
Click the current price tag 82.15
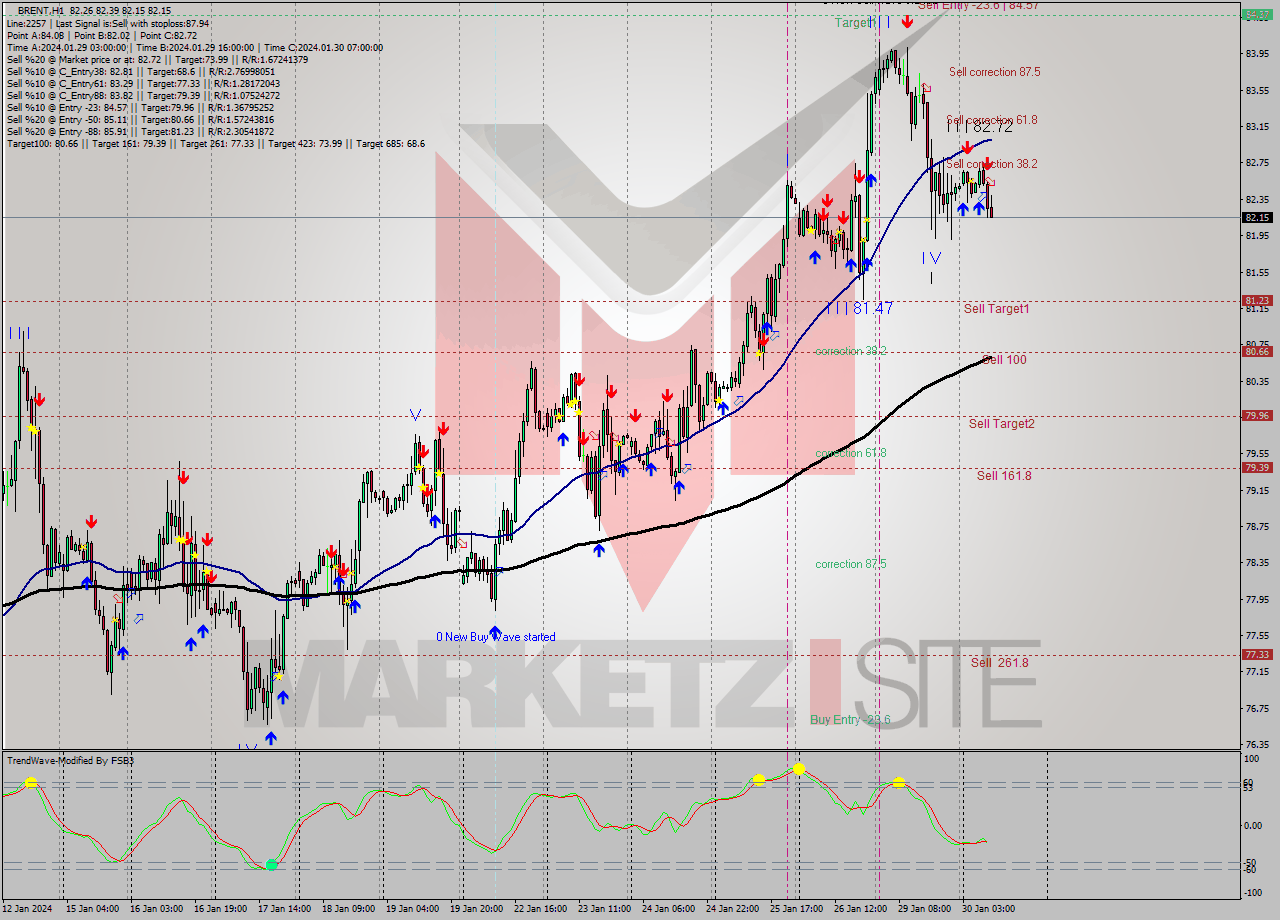tap(1257, 217)
